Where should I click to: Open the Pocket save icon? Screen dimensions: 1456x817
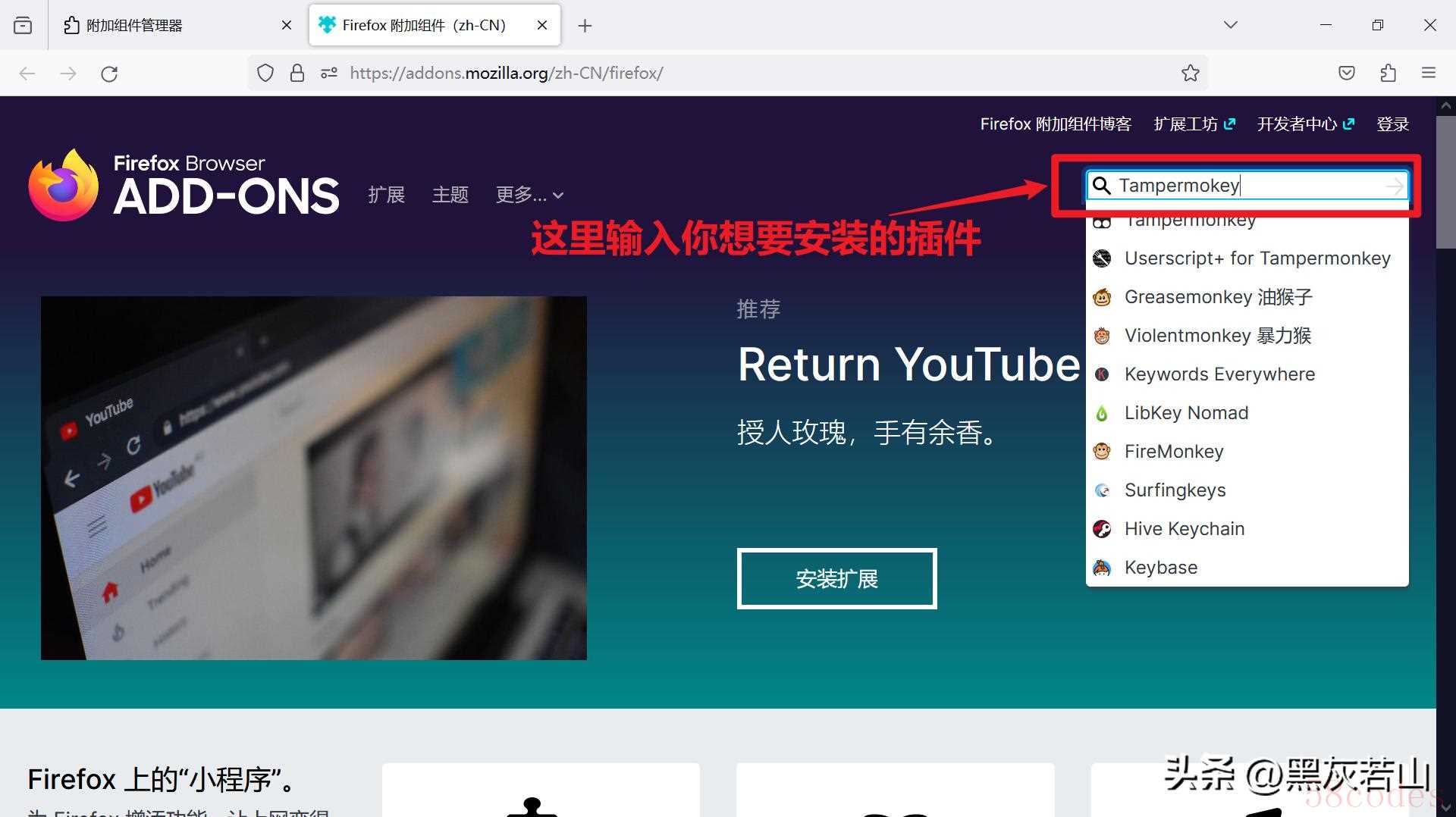[1347, 74]
